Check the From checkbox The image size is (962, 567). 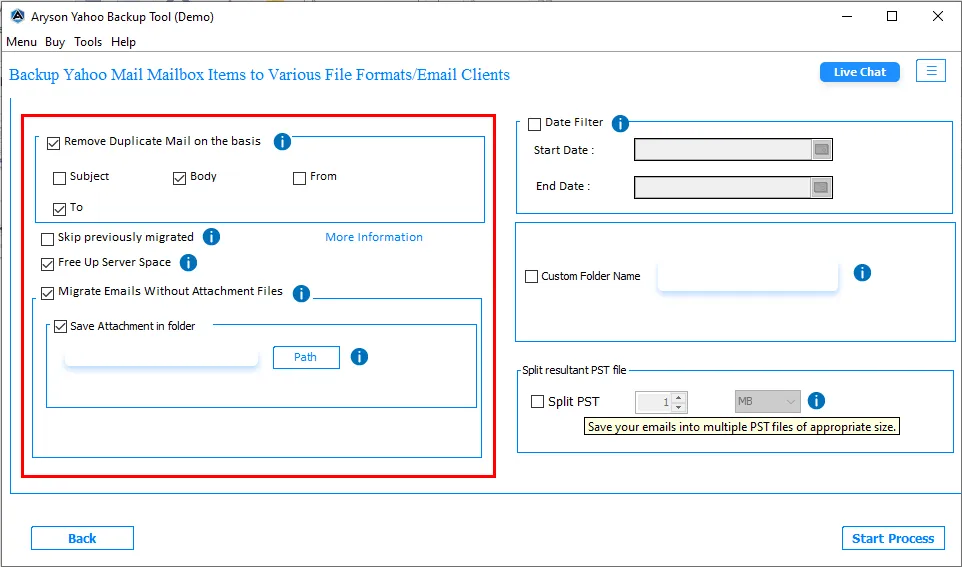[299, 178]
